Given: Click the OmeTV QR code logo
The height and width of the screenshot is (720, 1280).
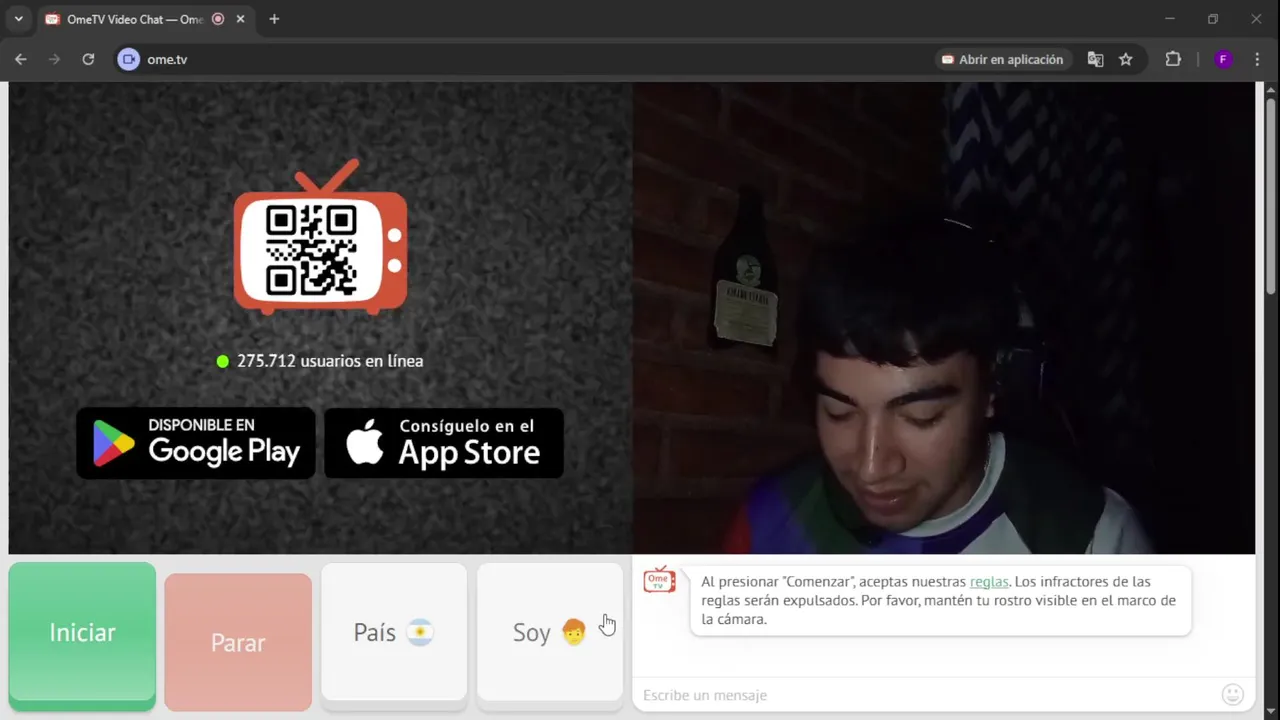Looking at the screenshot, I should pos(320,237).
